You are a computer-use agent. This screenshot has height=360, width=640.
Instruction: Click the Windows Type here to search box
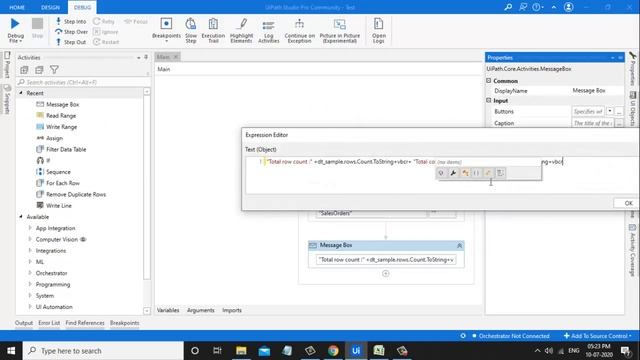[103, 351]
